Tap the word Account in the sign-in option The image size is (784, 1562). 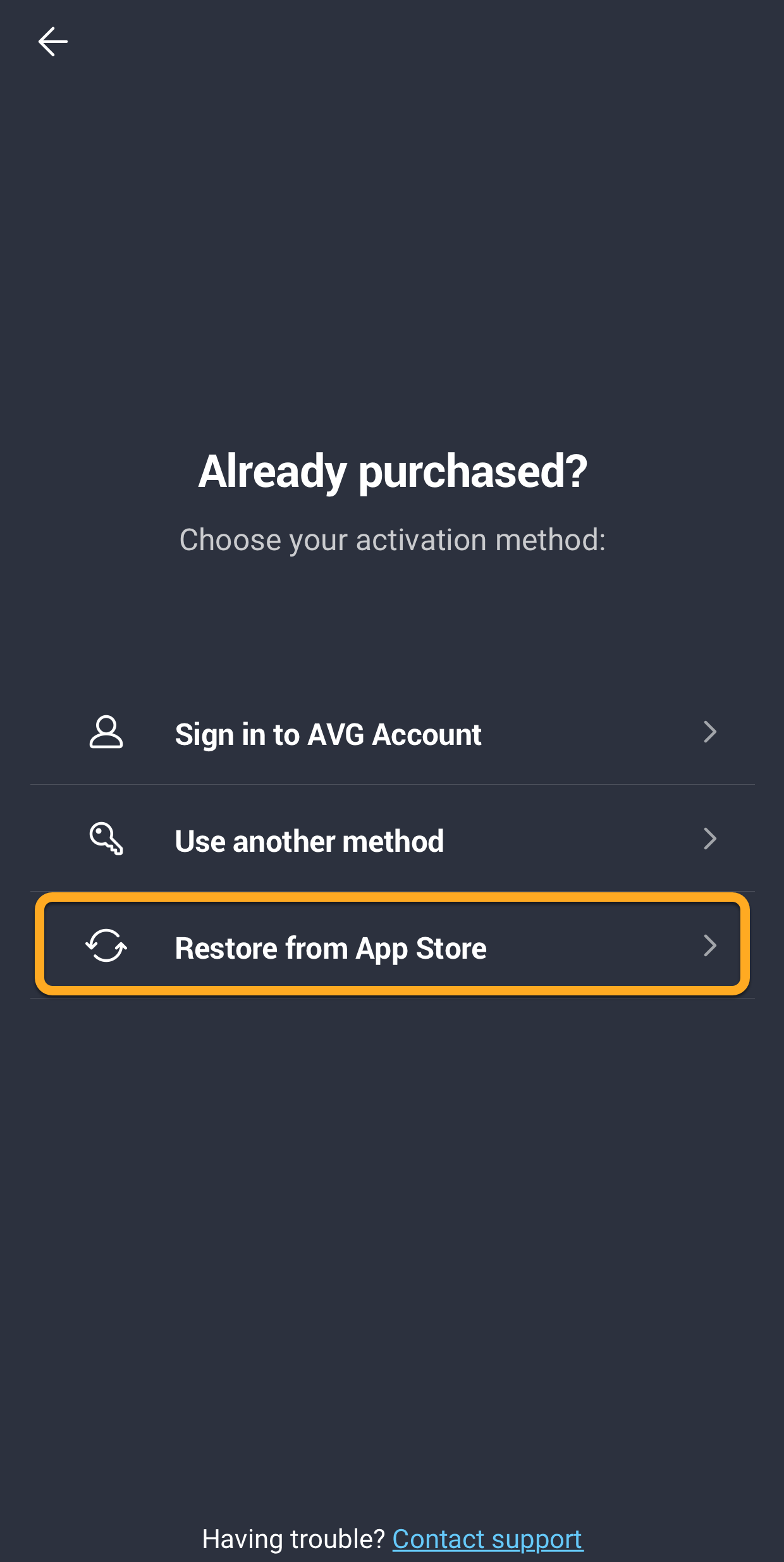point(427,735)
